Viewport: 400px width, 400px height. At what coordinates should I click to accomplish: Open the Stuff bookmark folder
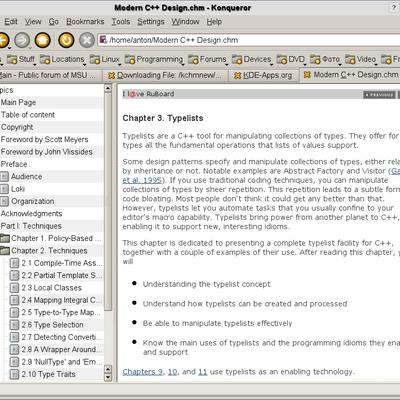coord(21,59)
